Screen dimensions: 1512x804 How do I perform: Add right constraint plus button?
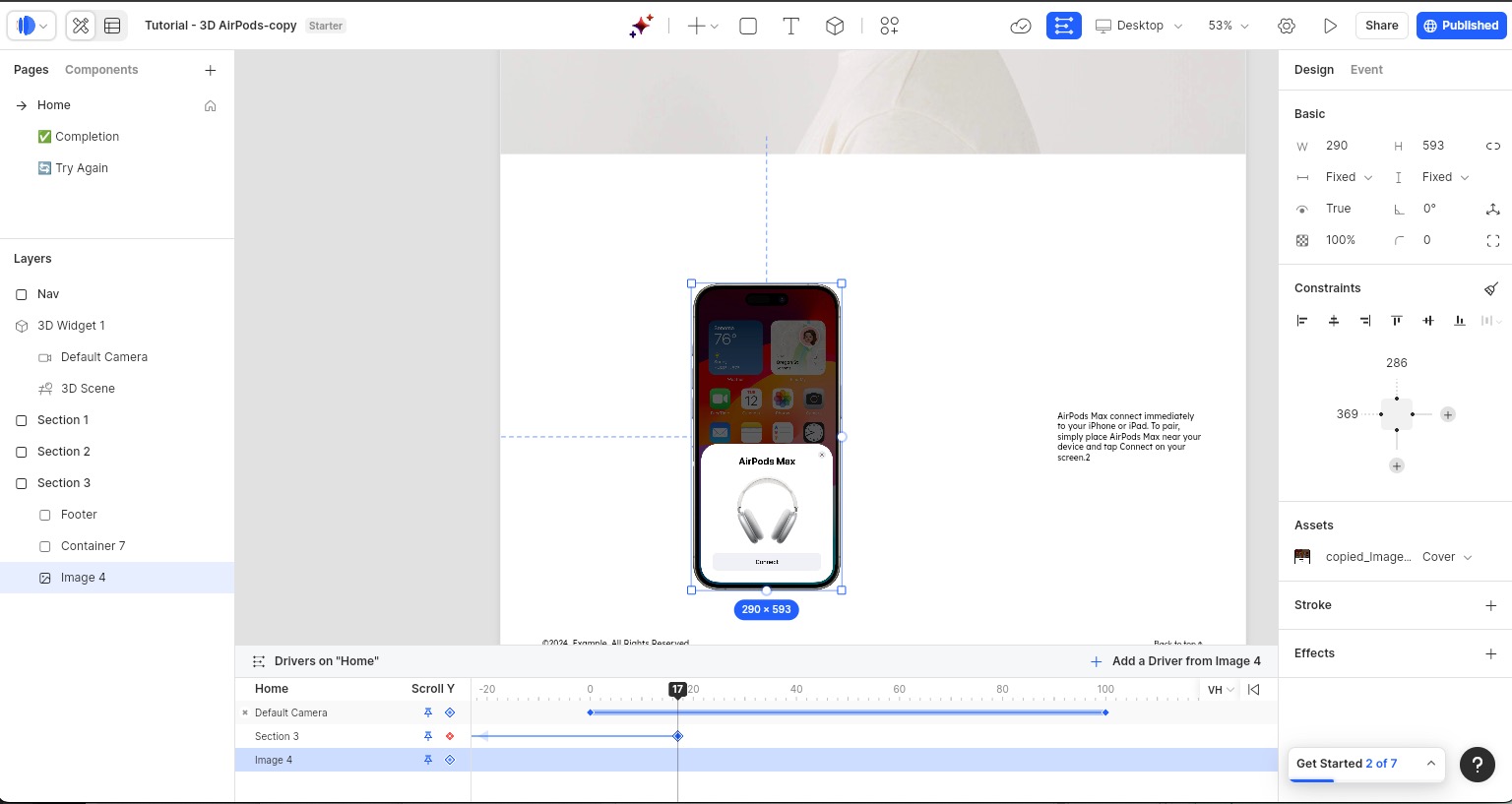click(1448, 414)
